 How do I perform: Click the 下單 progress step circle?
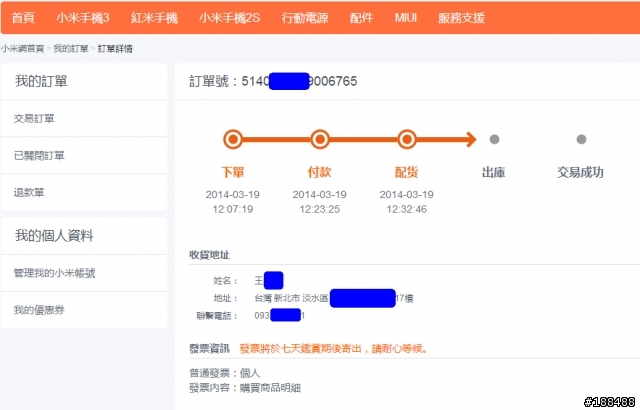pos(233,140)
